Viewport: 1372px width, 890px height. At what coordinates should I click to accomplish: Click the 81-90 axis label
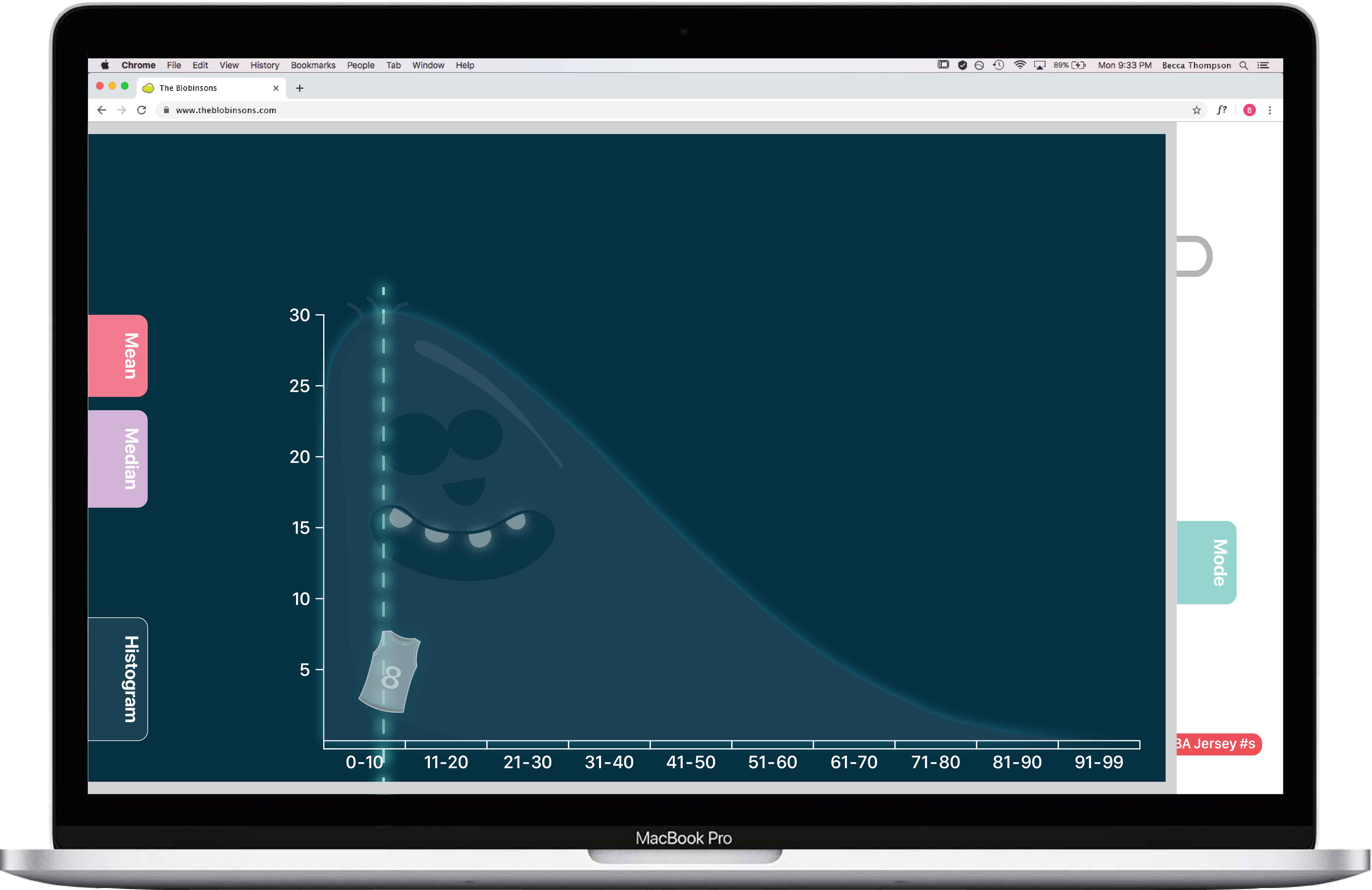1017,762
